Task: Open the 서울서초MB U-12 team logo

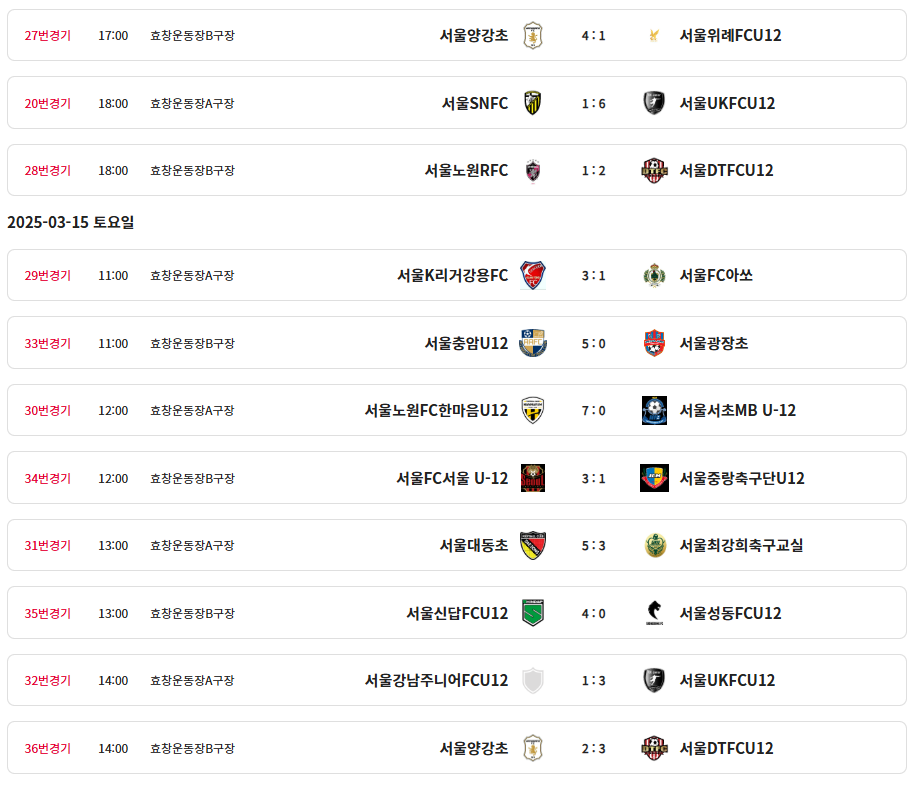Action: coord(654,410)
